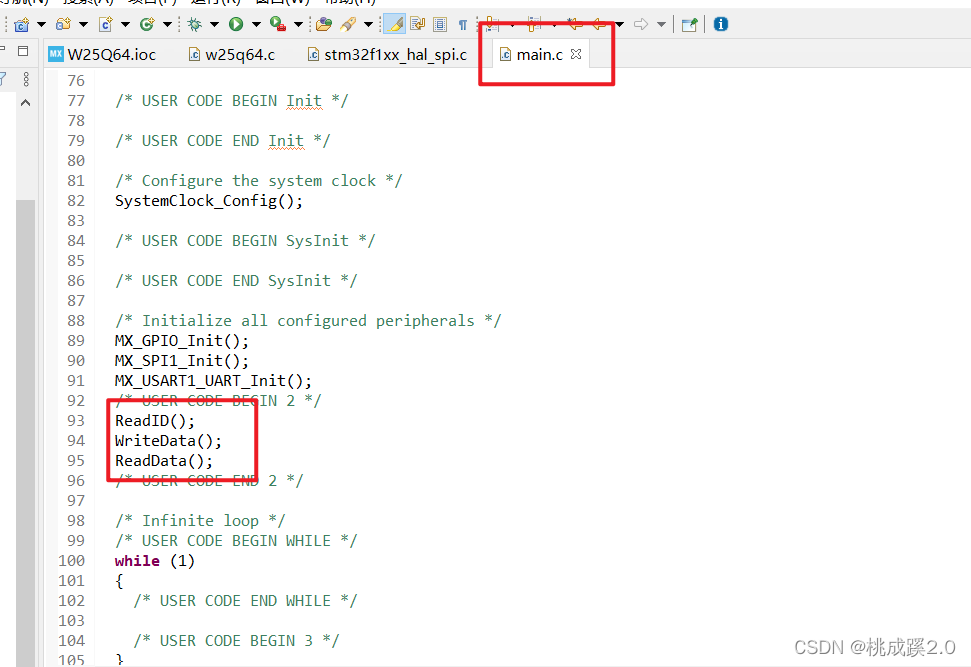This screenshot has width=971, height=667.
Task: Maximize the left side view
Action: click(x=24, y=51)
